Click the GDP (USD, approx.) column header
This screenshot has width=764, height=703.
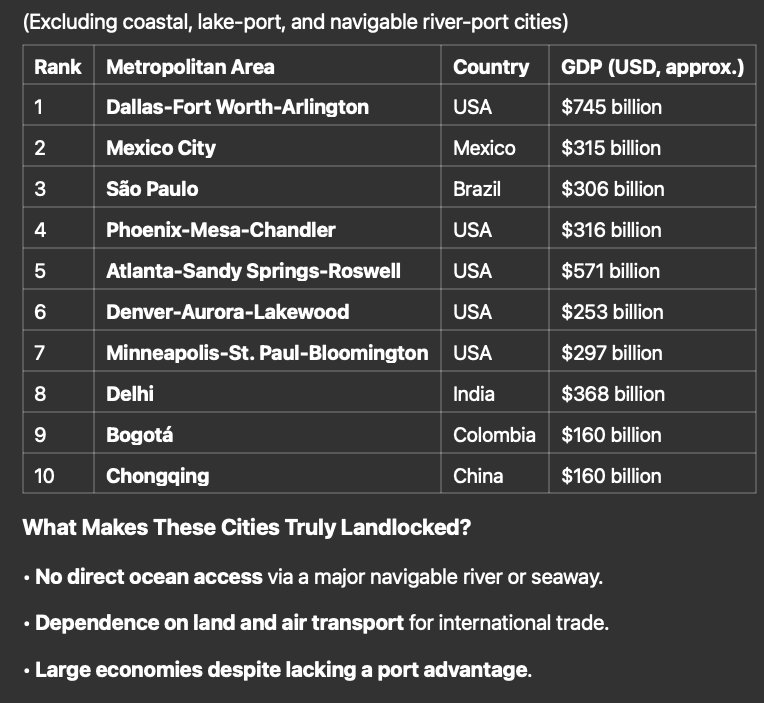point(652,67)
